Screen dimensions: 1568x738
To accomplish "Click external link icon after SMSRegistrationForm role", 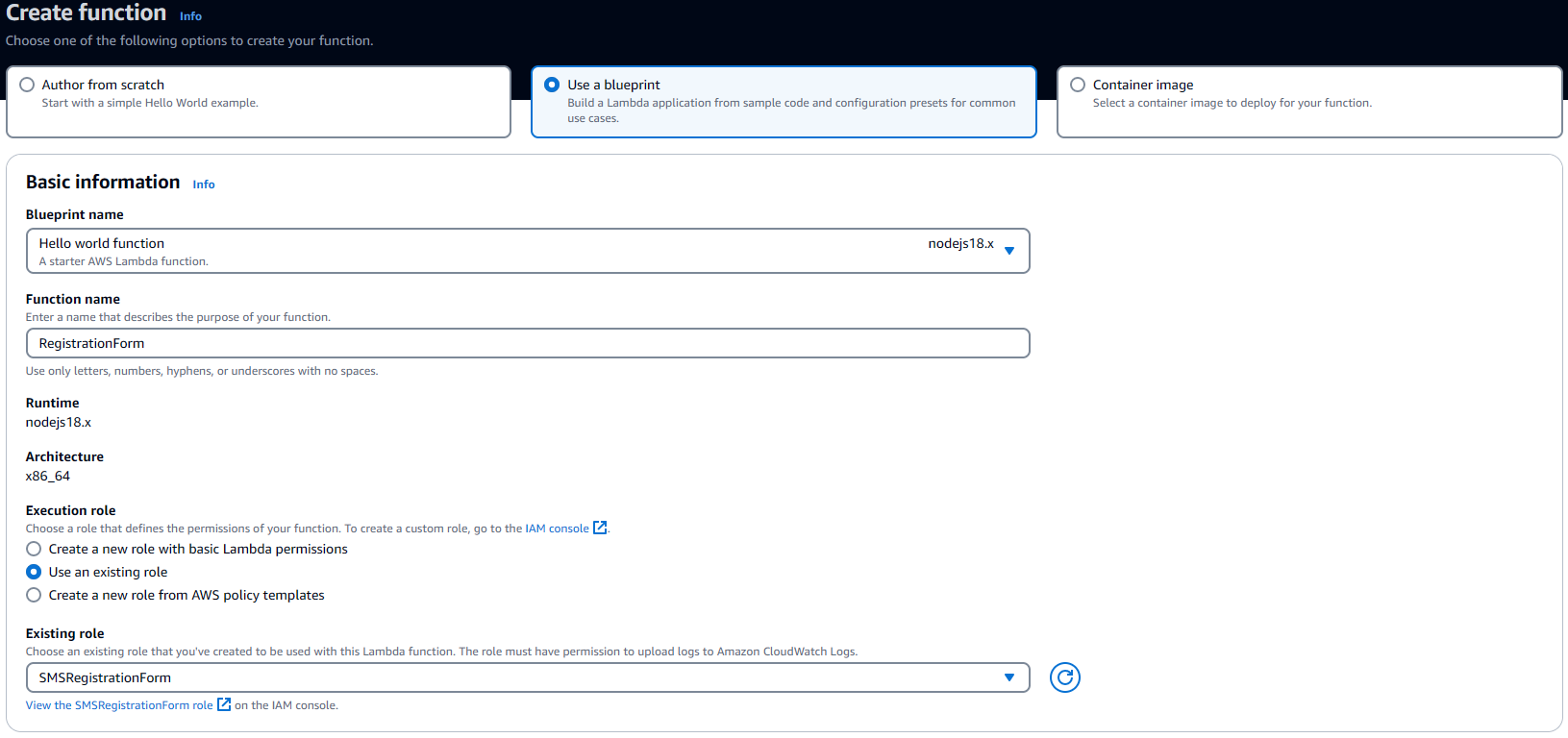I will pos(224,704).
